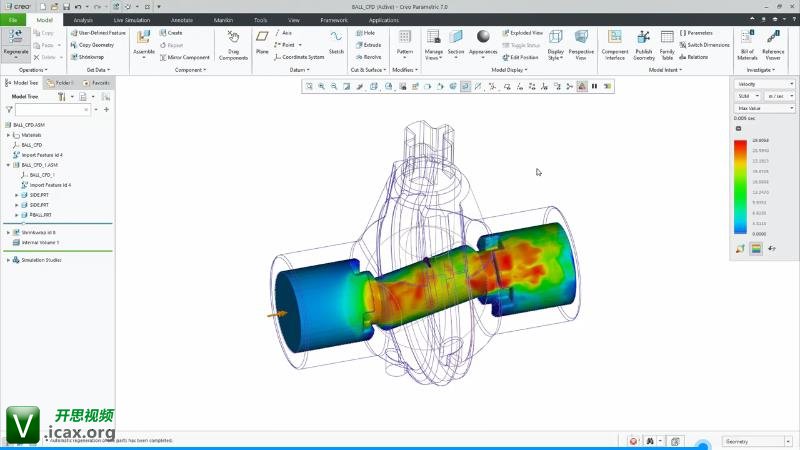The height and width of the screenshot is (450, 800).
Task: Open the m/sec units dropdown
Action: click(780, 96)
